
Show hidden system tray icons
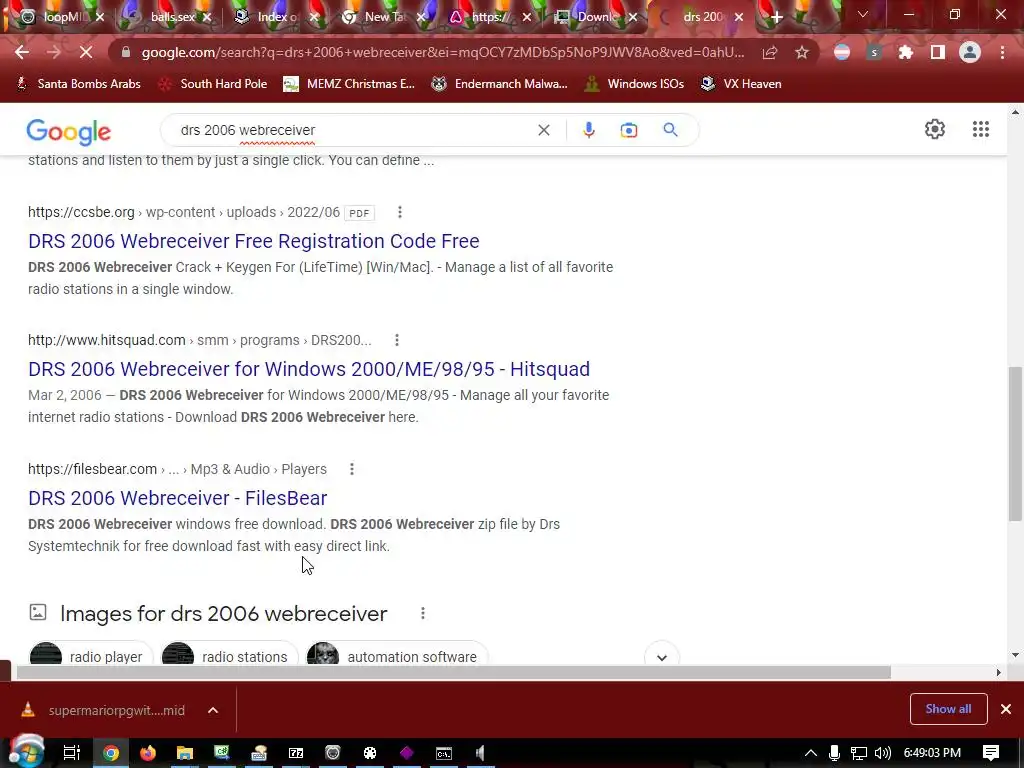(x=810, y=753)
